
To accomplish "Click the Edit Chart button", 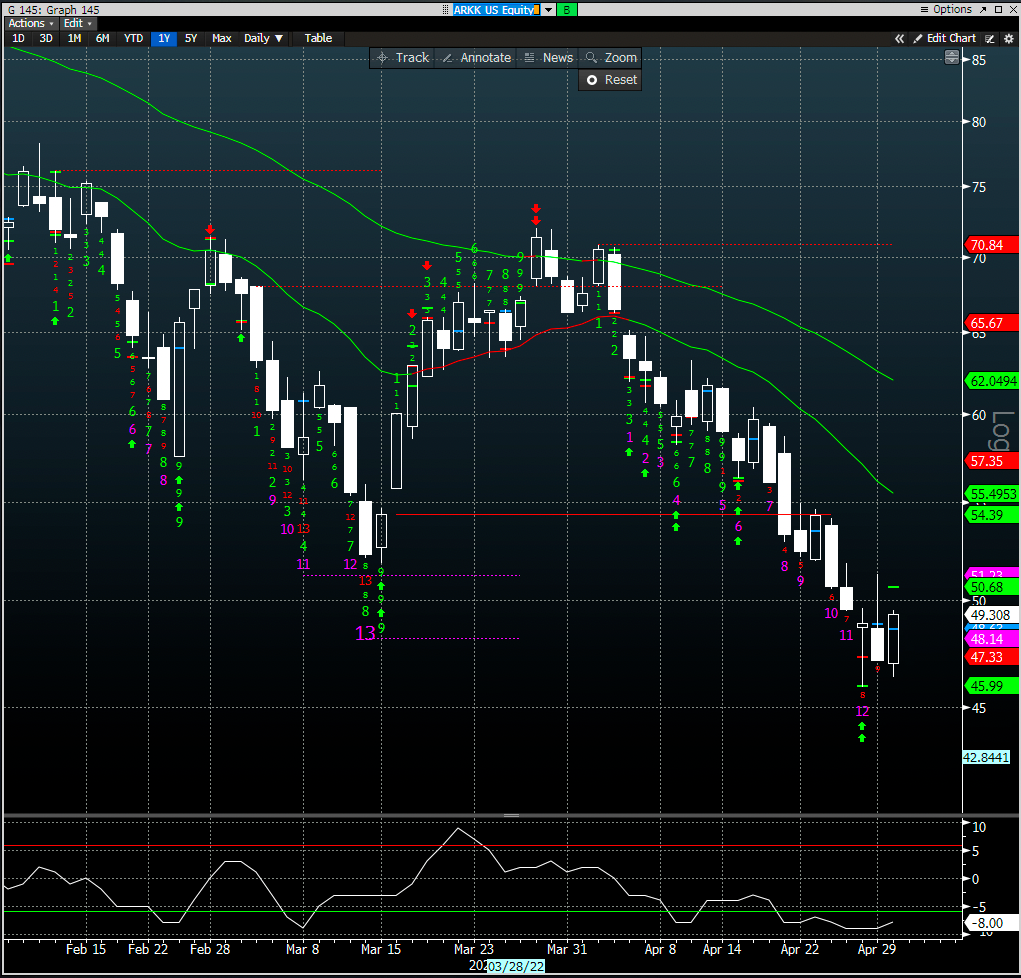I will coord(945,38).
